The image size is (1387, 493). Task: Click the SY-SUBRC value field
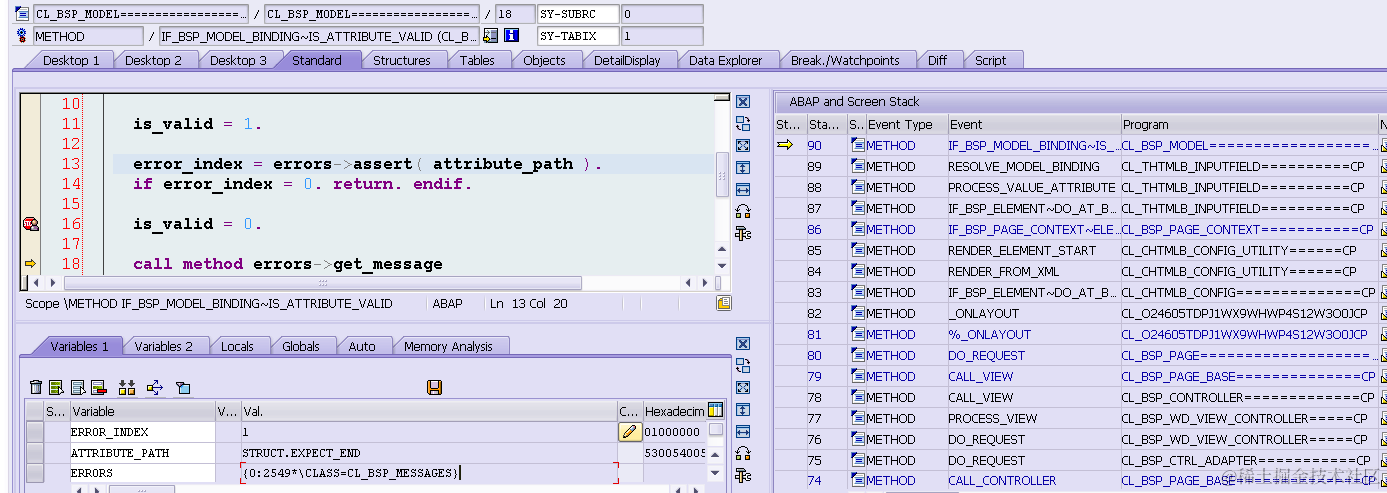(x=660, y=14)
